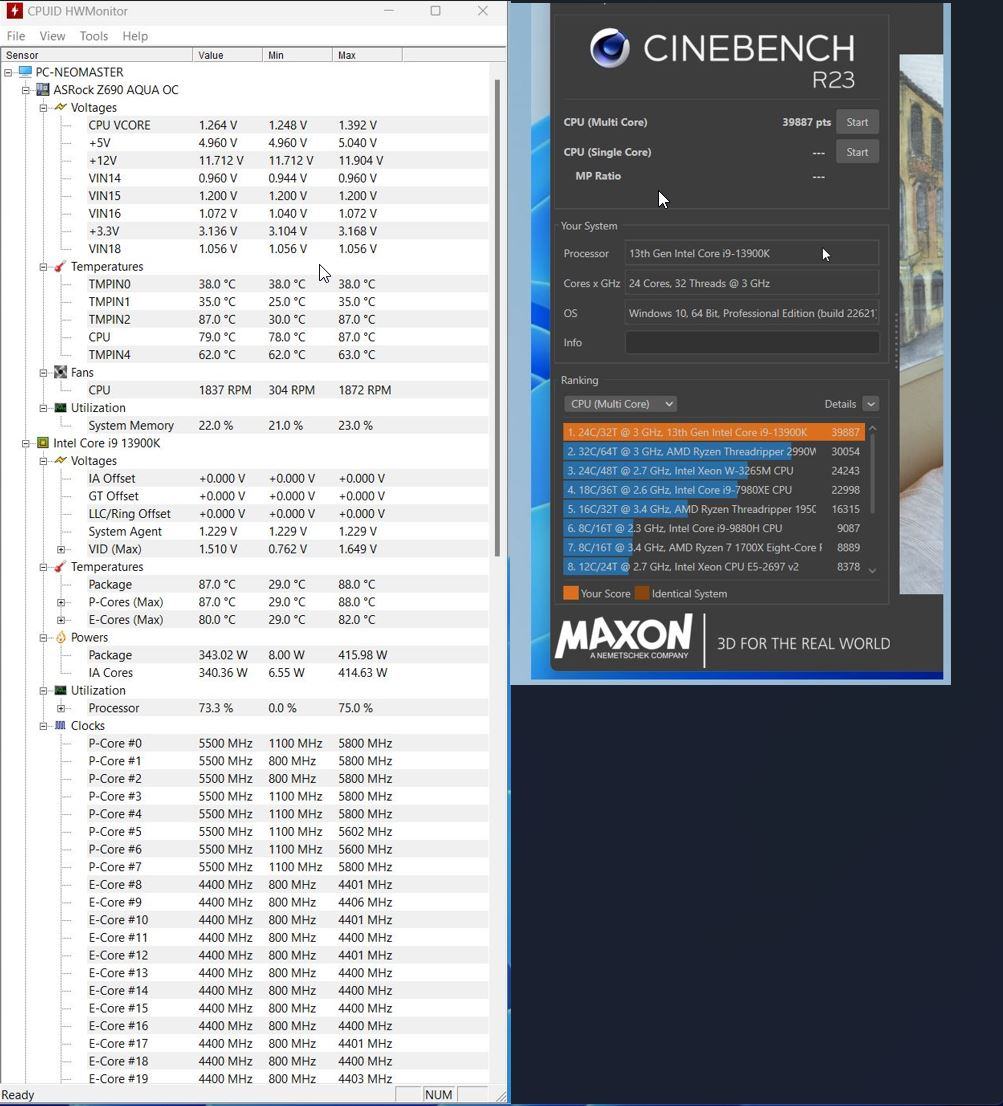
Task: Click the Max column header
Action: coord(367,55)
